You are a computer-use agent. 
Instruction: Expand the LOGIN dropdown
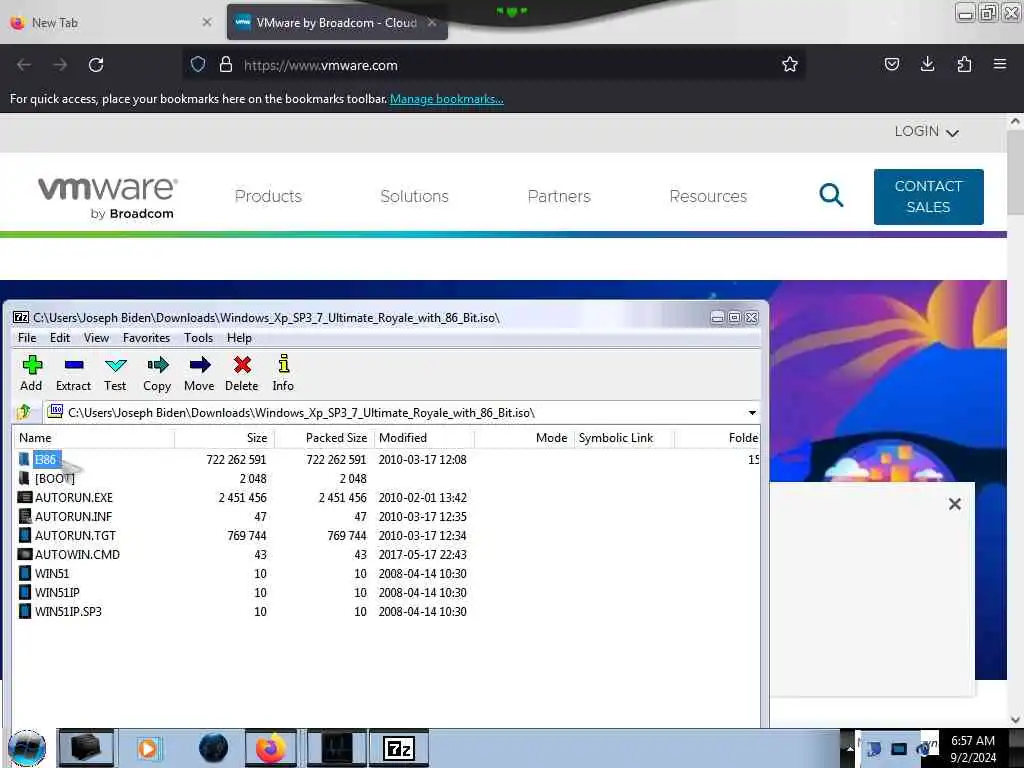pyautogui.click(x=926, y=131)
